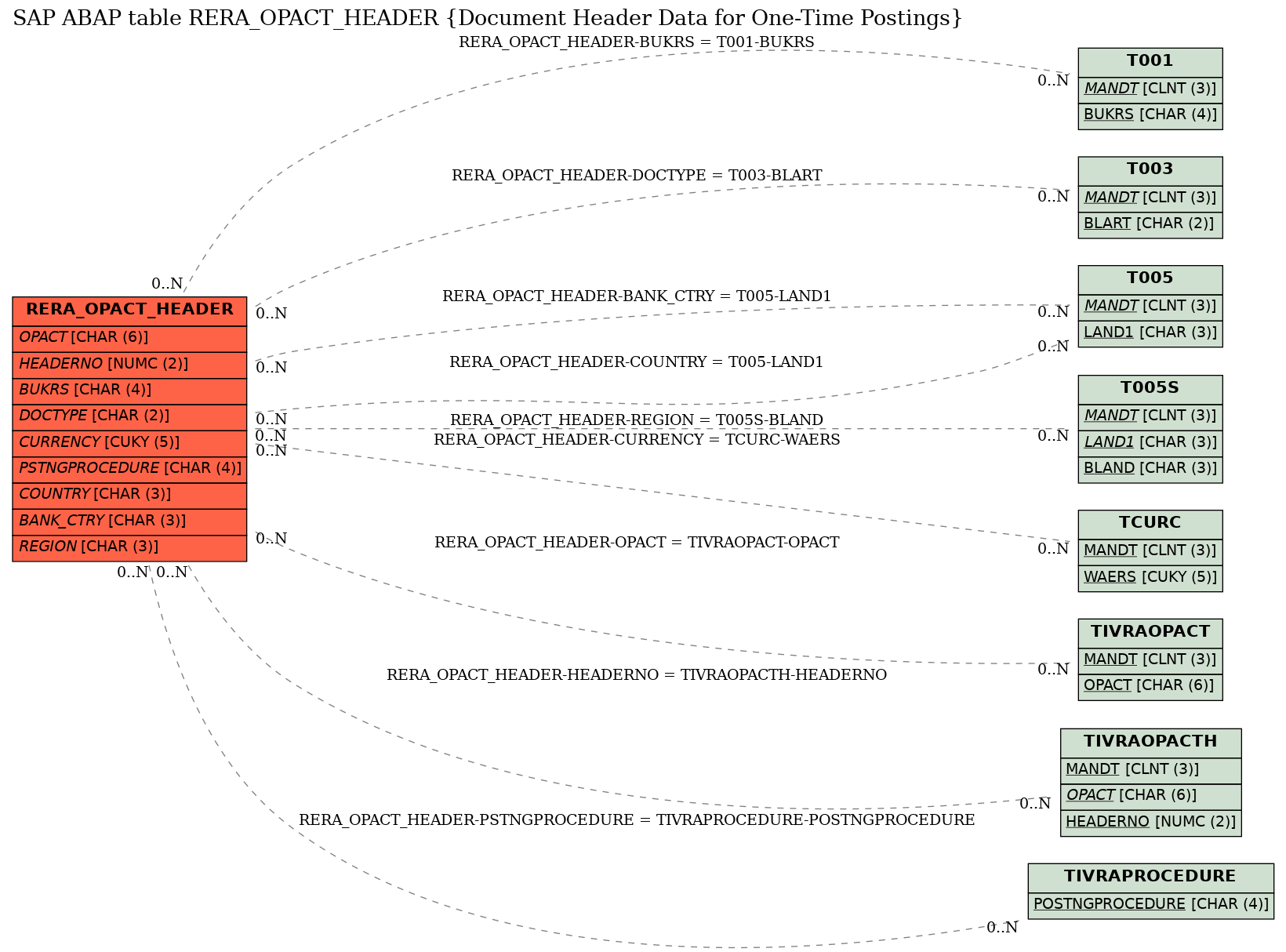Click the 0..N cardinality beside table T005S
The image size is (1286, 952).
1053,436
